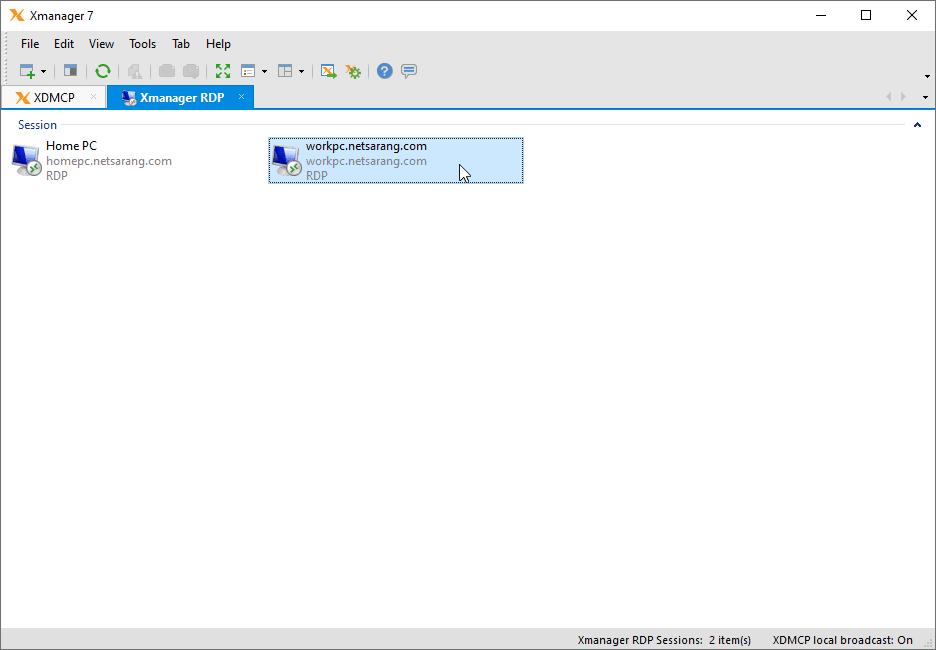
Task: Select the workpc.netsarang.com session icon
Action: 287,161
